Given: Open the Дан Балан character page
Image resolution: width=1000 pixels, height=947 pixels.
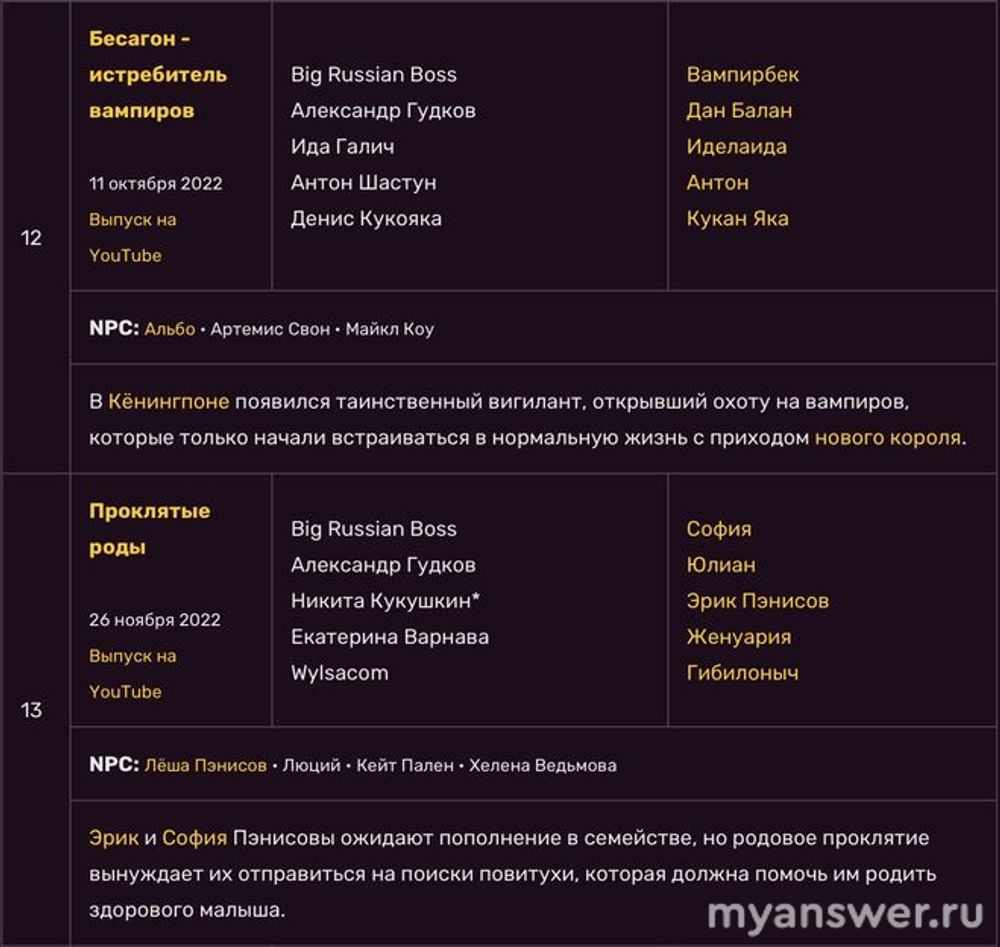Looking at the screenshot, I should (738, 111).
